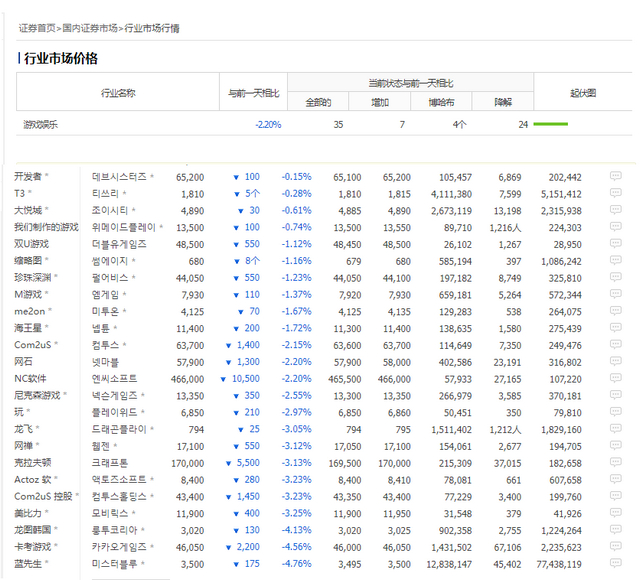Select the price 466,000 for NC软件
Screen dimensions: 640x580
click(187, 379)
